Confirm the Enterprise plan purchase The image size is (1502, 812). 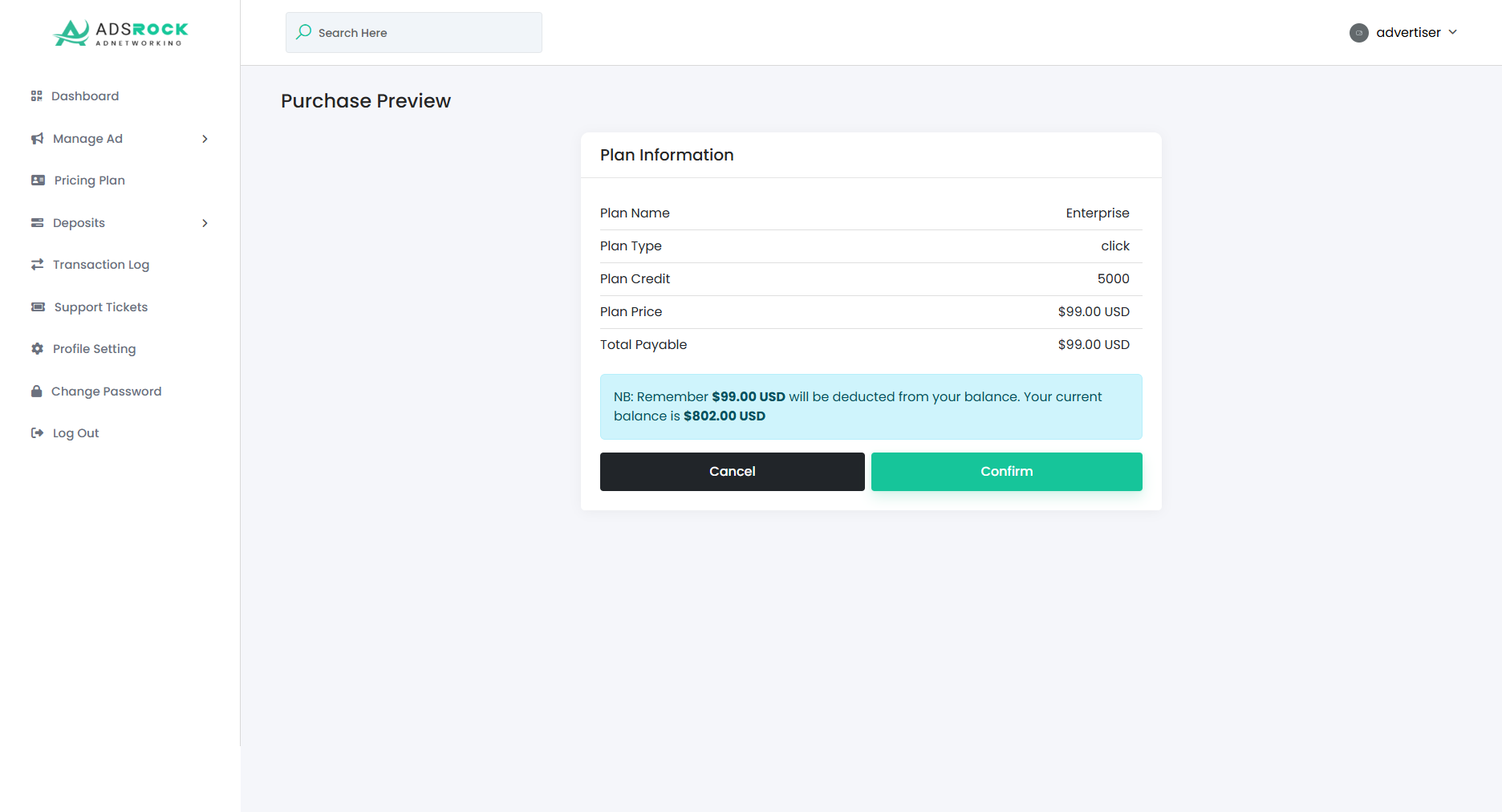point(1006,472)
